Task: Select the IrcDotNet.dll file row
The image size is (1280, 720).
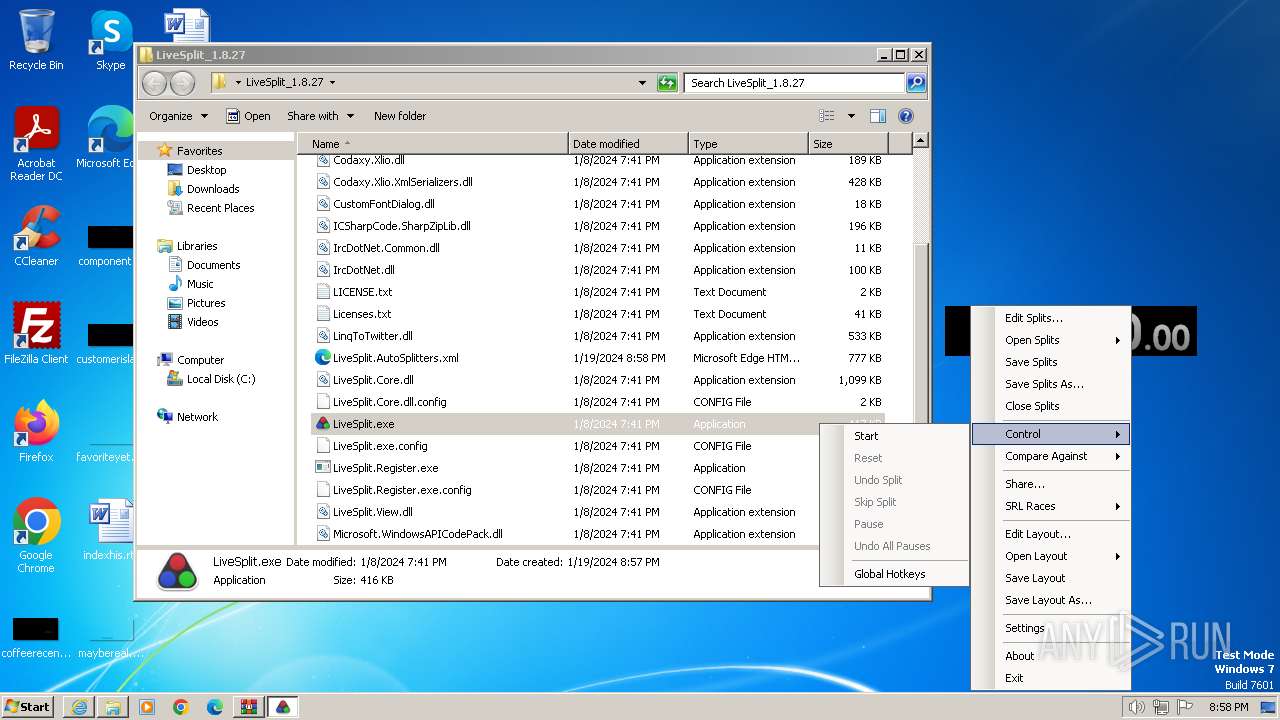Action: (598, 270)
